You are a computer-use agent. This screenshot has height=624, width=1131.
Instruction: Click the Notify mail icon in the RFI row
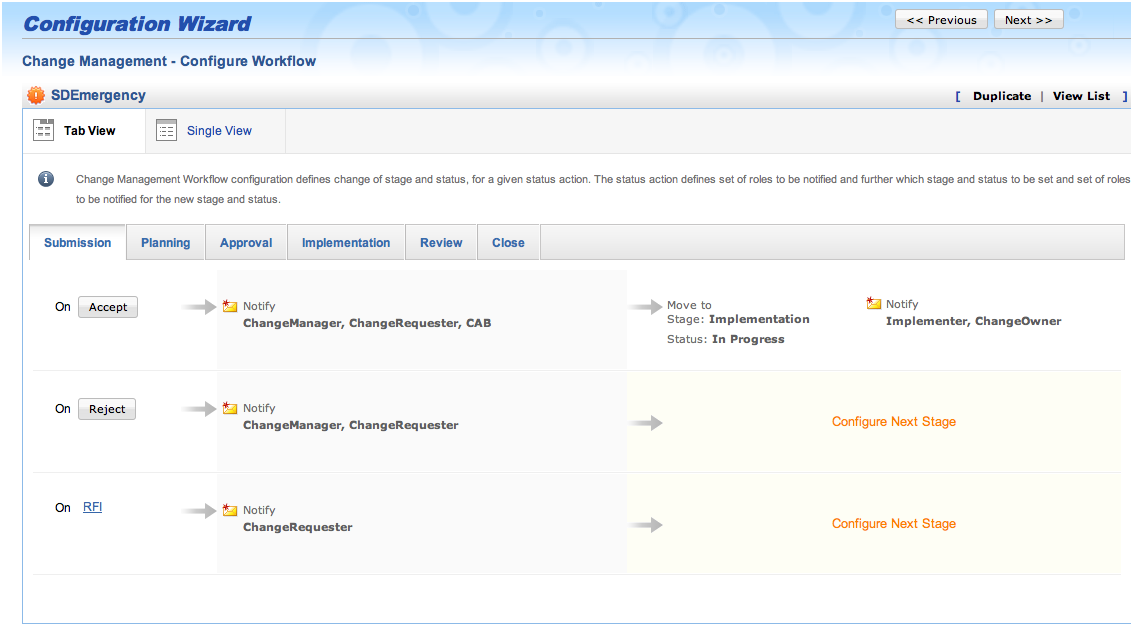(x=229, y=508)
